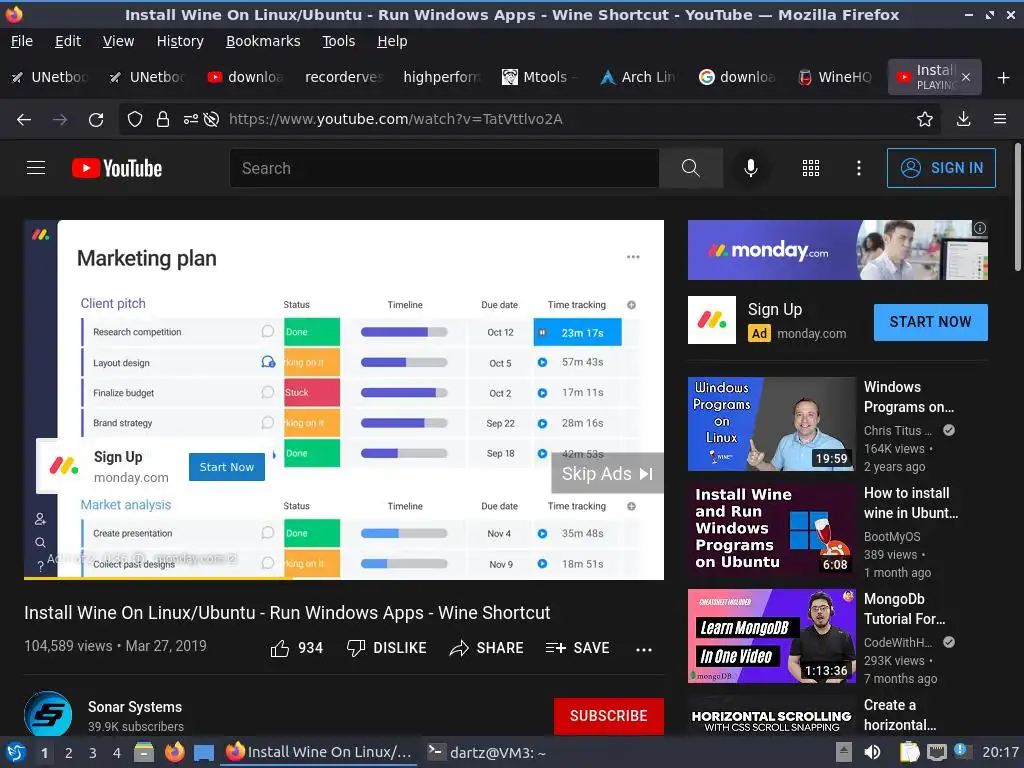The image size is (1024, 768).
Task: SUBSCRIBE to Sonar Systems
Action: pos(609,716)
